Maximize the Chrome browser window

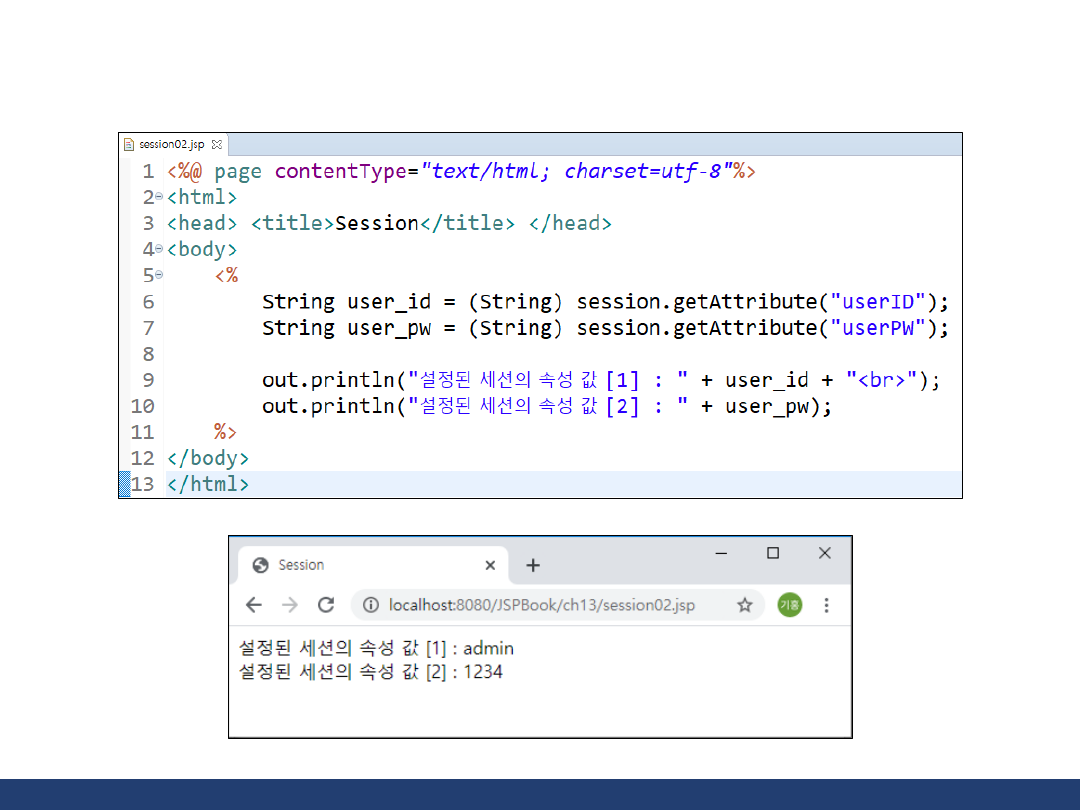(773, 553)
